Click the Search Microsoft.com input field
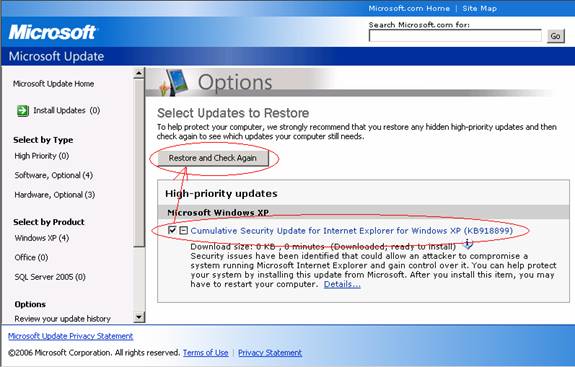The height and width of the screenshot is (367, 575). pos(455,36)
